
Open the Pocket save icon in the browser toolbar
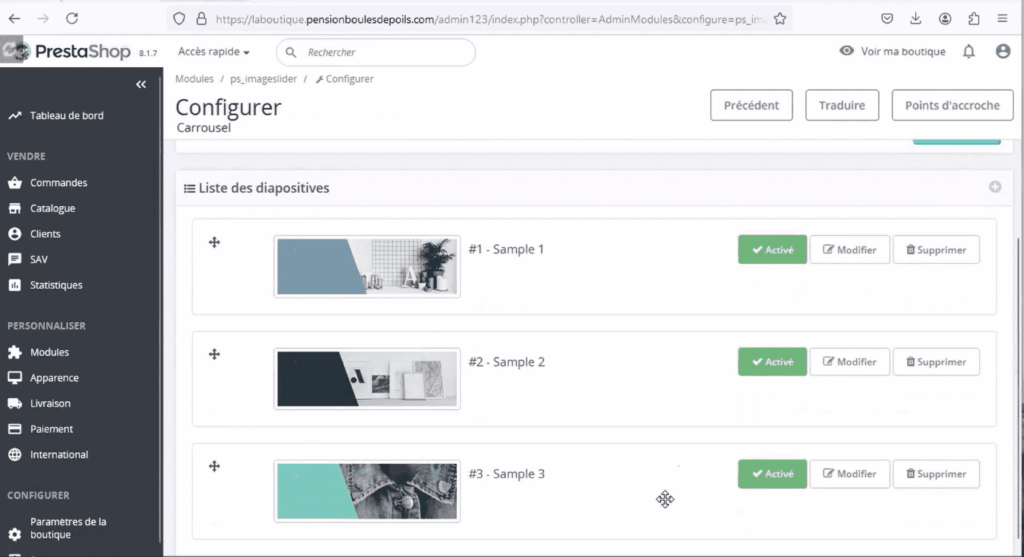point(887,19)
